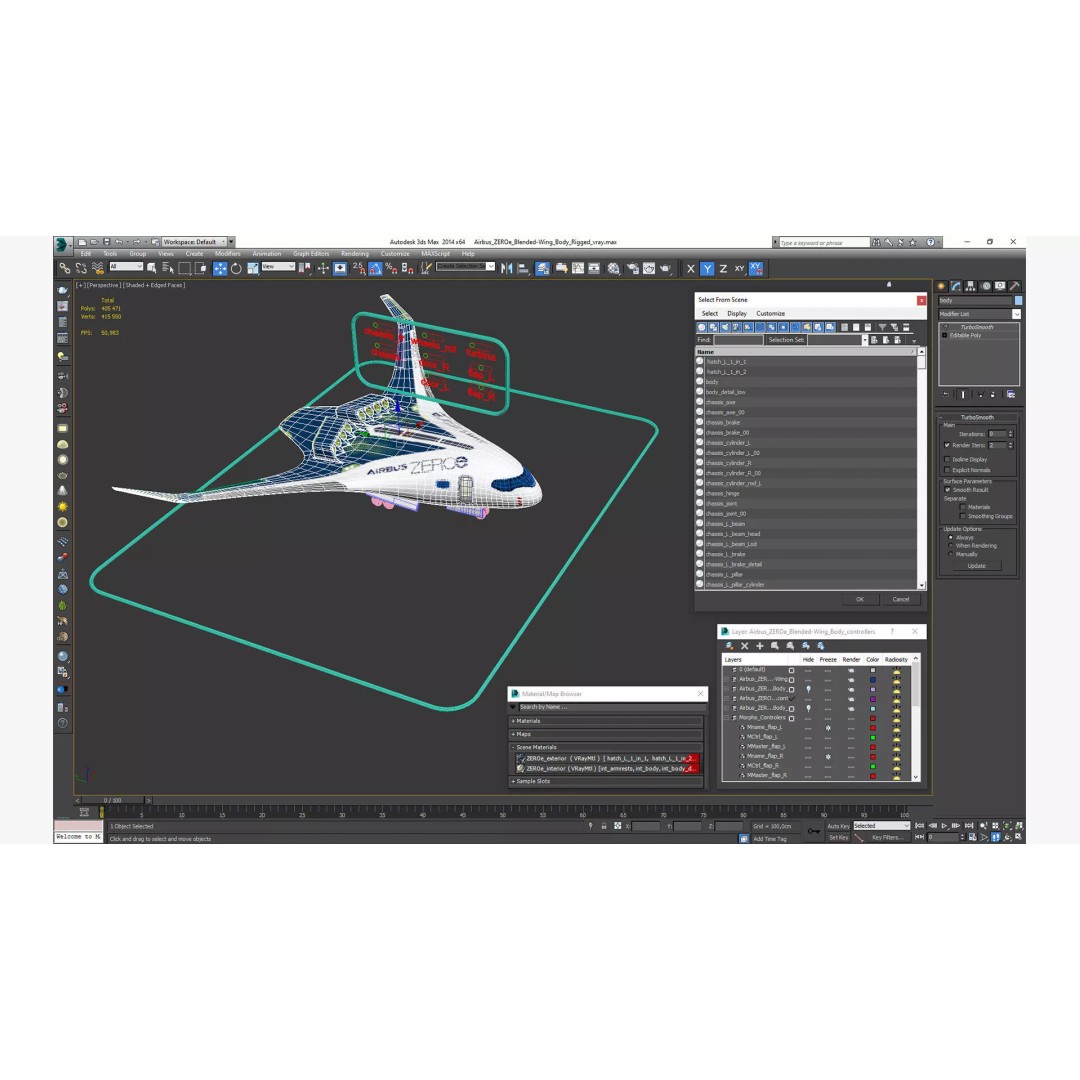
Task: Open the Material Editor from toolbar
Action: coord(613,269)
